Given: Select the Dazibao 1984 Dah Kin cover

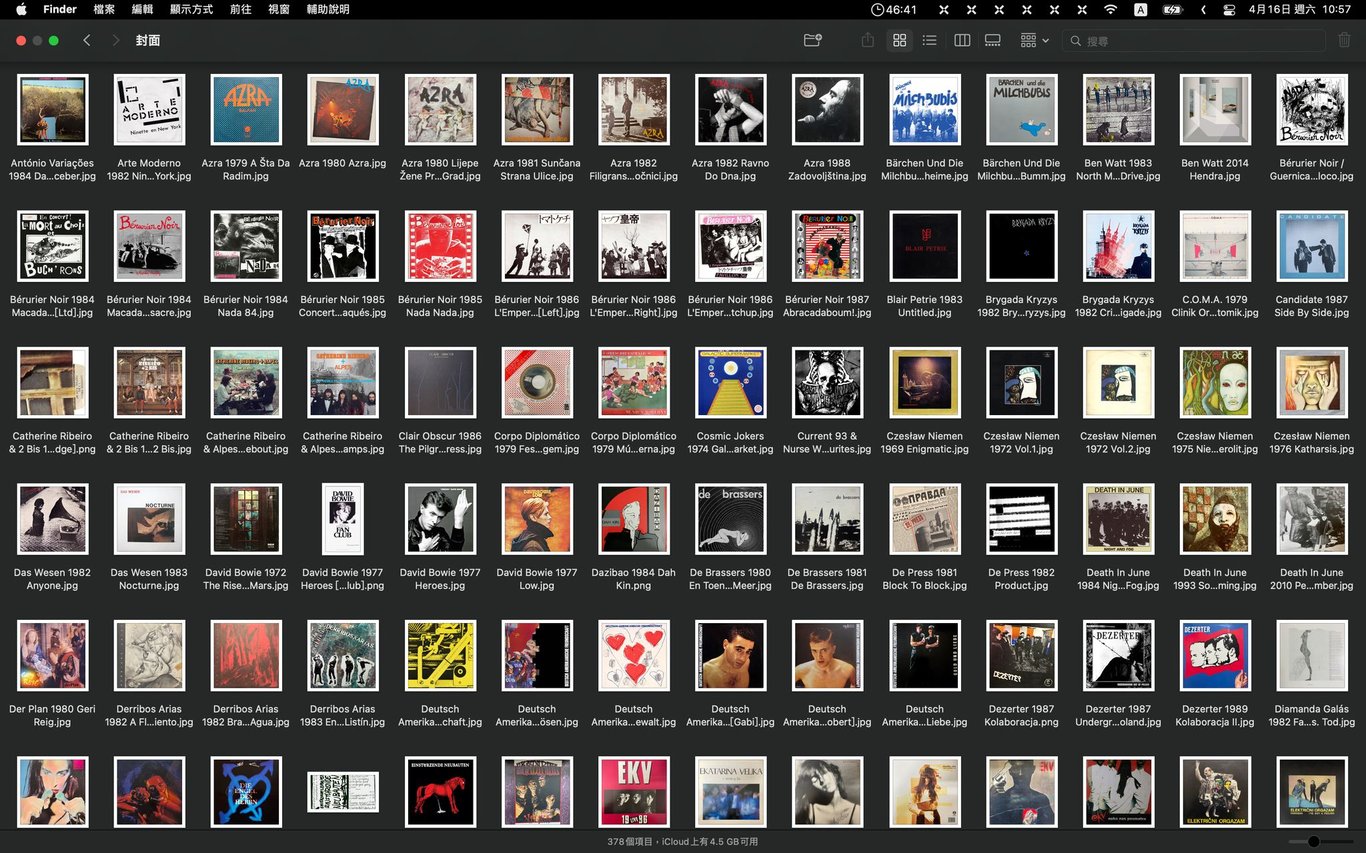Looking at the screenshot, I should click(634, 519).
